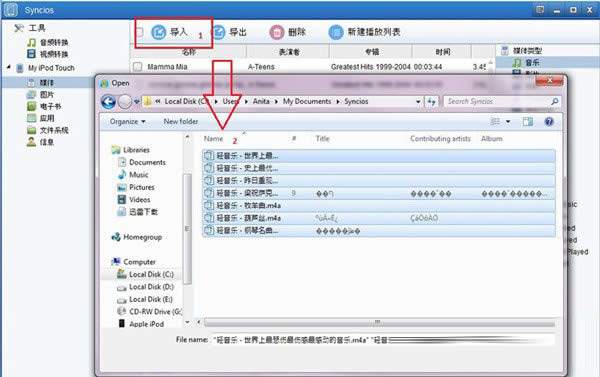Select Music library in navigation pane
This screenshot has height=377, width=600.
(133, 175)
